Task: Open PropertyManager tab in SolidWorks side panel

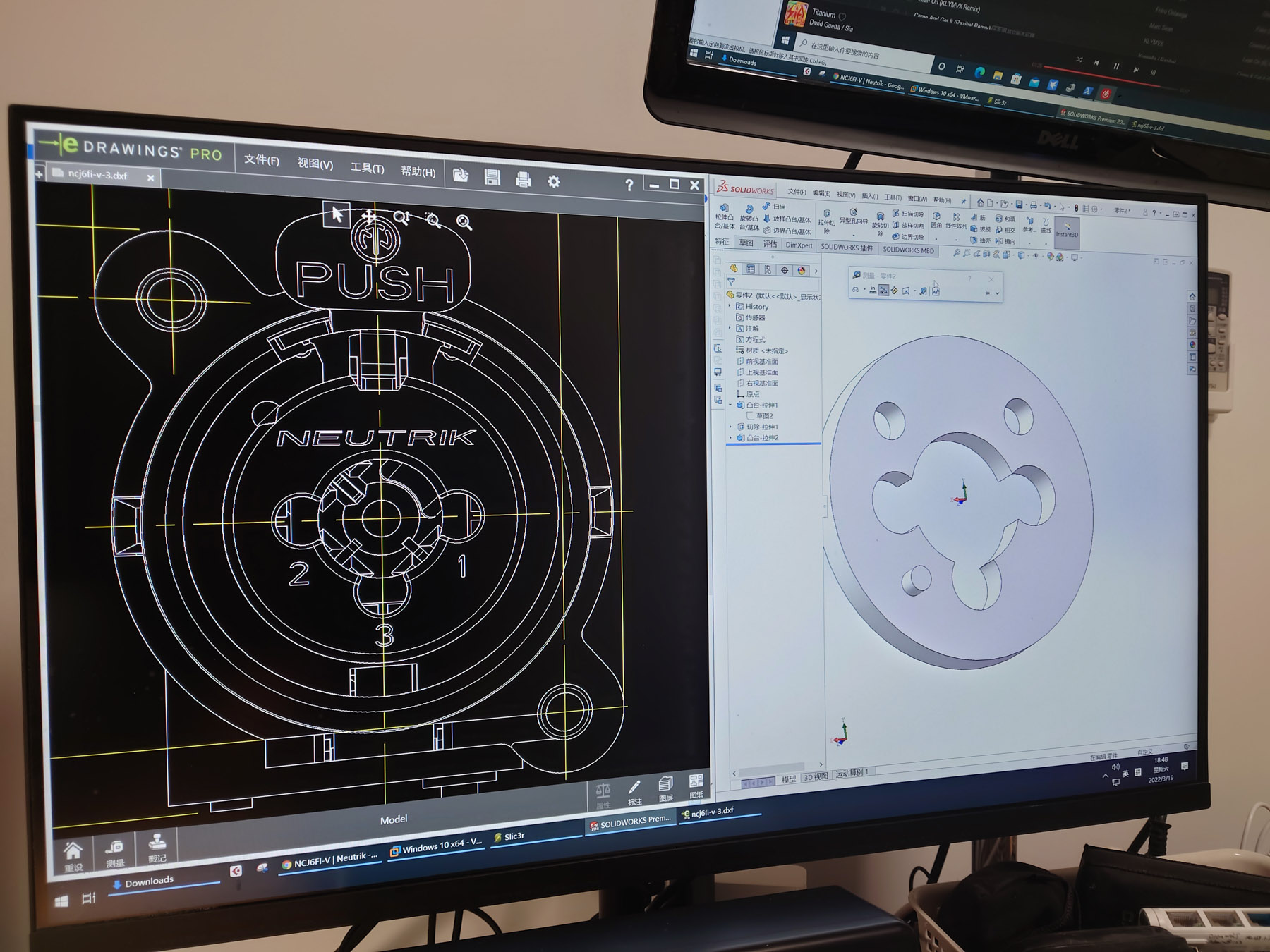Action: coord(750,269)
